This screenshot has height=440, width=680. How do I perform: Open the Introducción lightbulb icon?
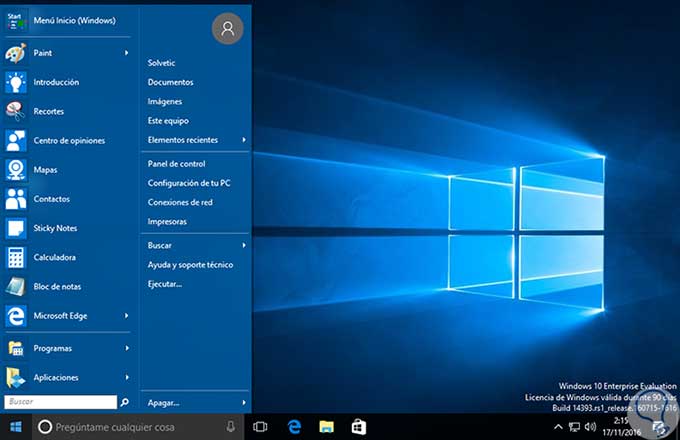pyautogui.click(x=16, y=82)
